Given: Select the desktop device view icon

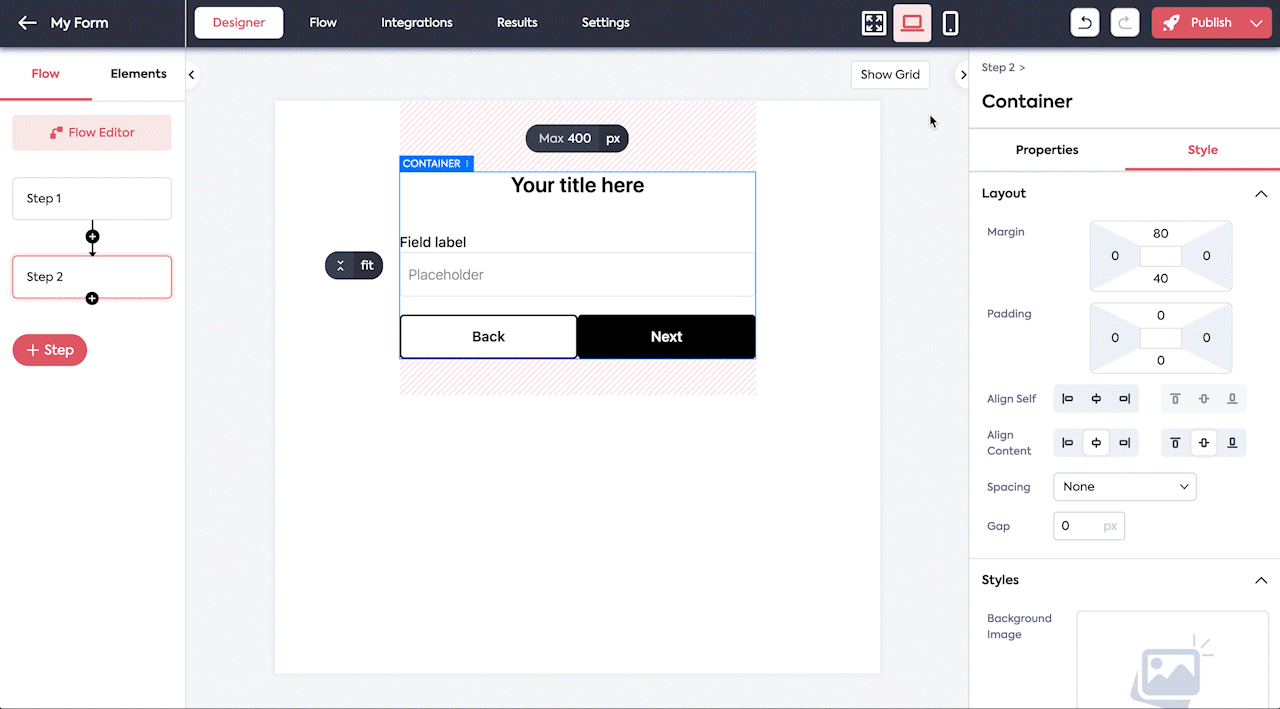Looking at the screenshot, I should 912,23.
